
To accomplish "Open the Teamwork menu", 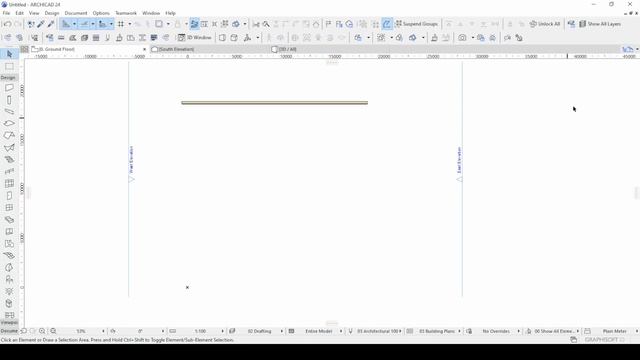I will 126,13.
